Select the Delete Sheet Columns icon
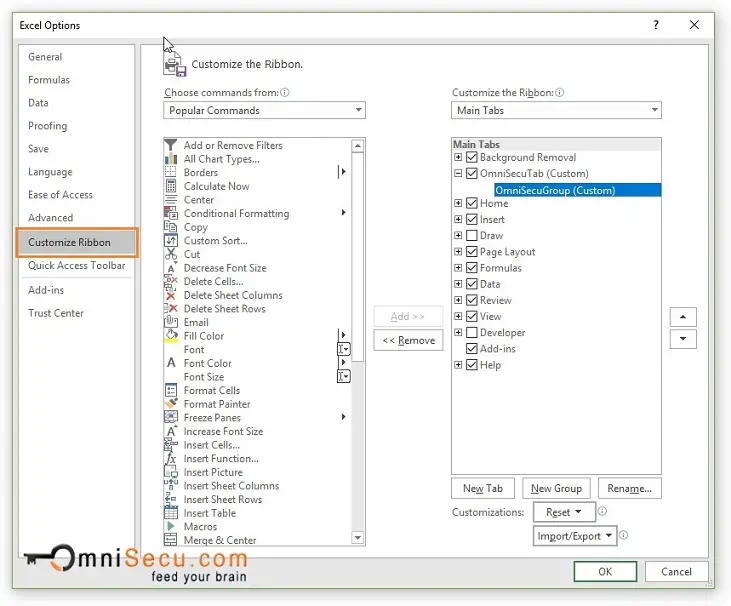Screen dimensions: 731x606 (171, 295)
